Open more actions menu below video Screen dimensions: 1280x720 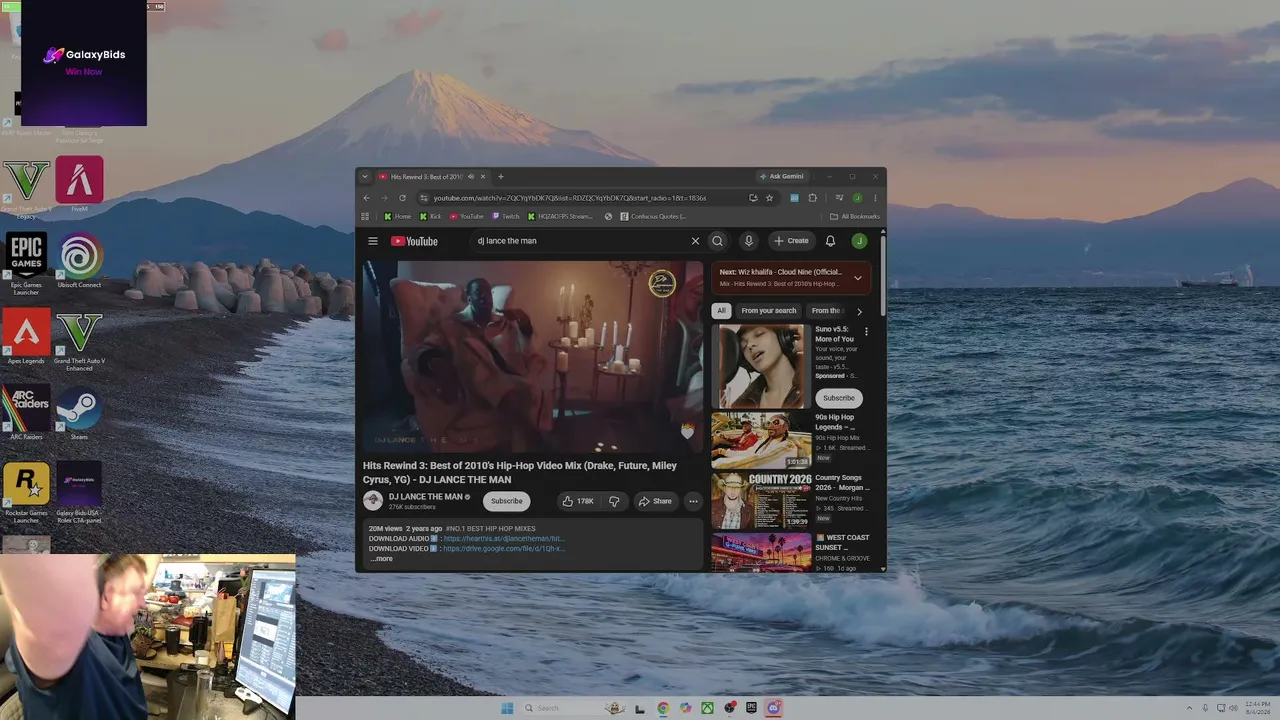click(x=693, y=501)
